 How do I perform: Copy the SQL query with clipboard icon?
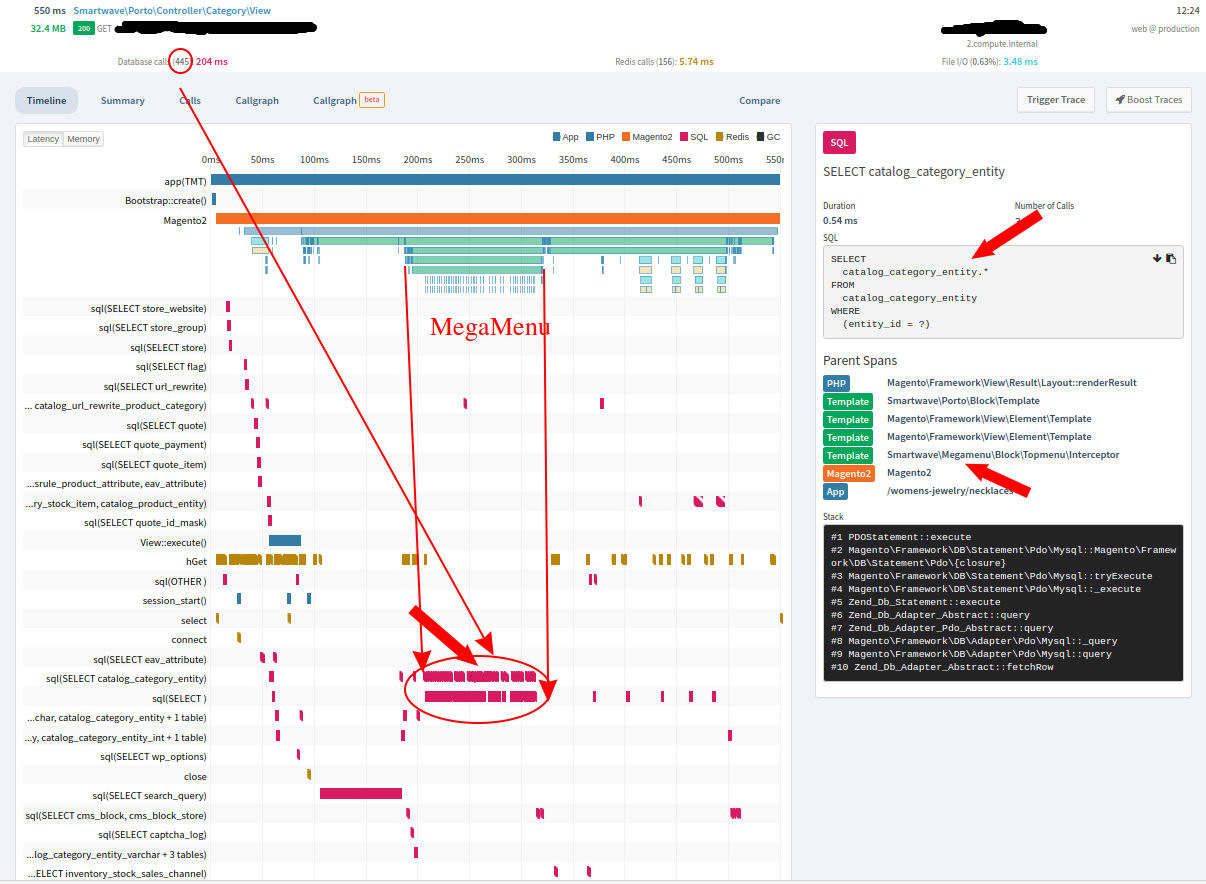tap(1171, 258)
